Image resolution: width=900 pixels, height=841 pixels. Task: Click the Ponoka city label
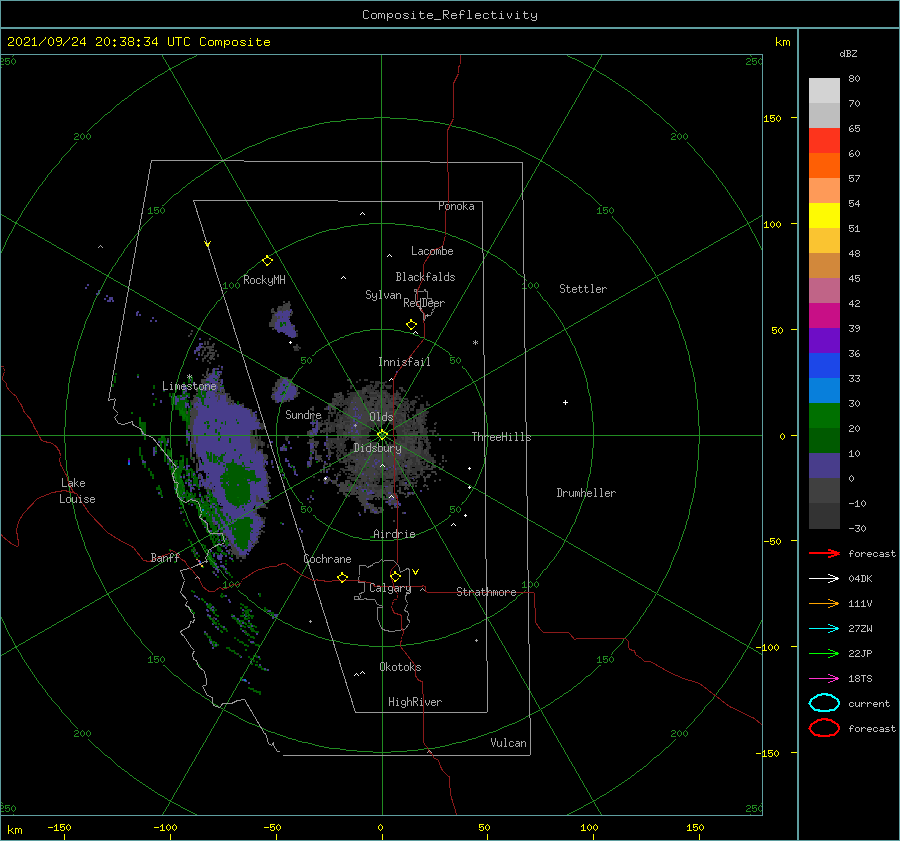[456, 206]
